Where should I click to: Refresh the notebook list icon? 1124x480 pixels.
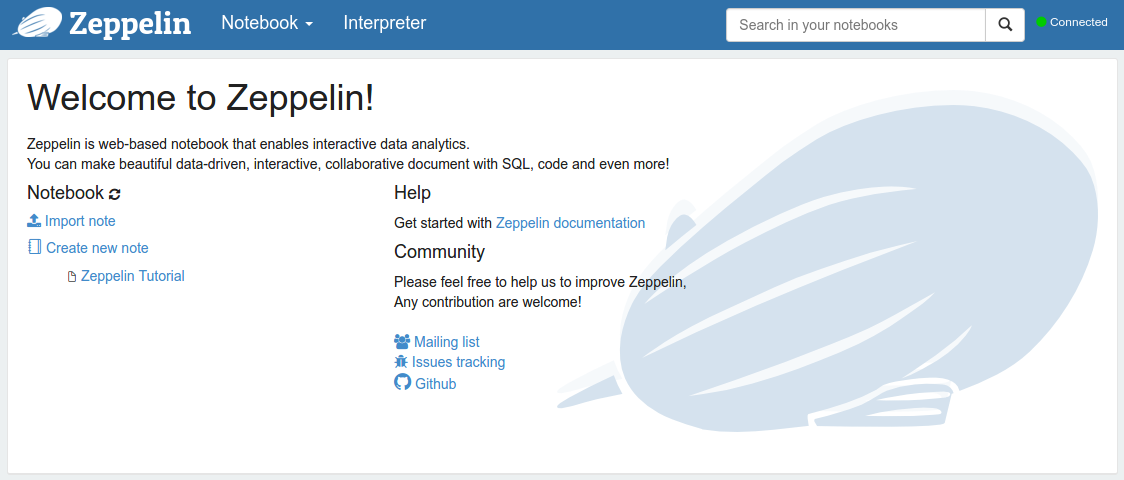pos(115,194)
